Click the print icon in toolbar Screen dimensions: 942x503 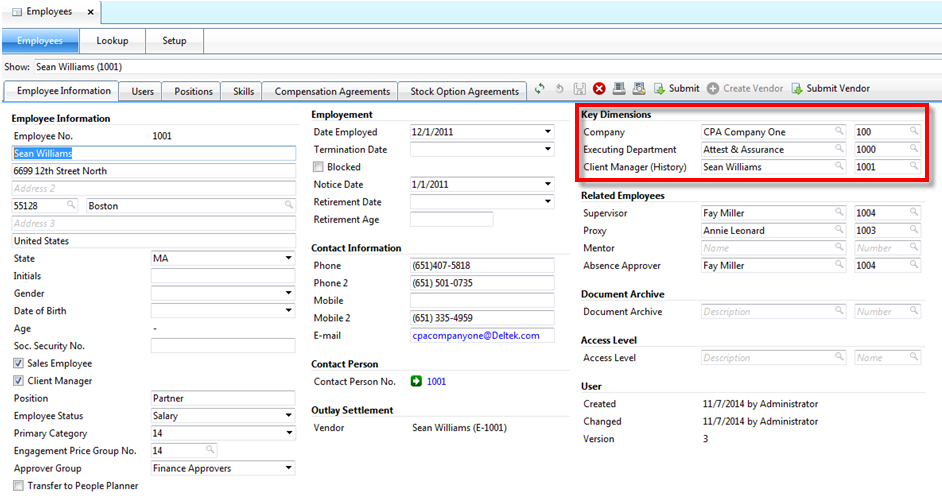click(x=619, y=89)
